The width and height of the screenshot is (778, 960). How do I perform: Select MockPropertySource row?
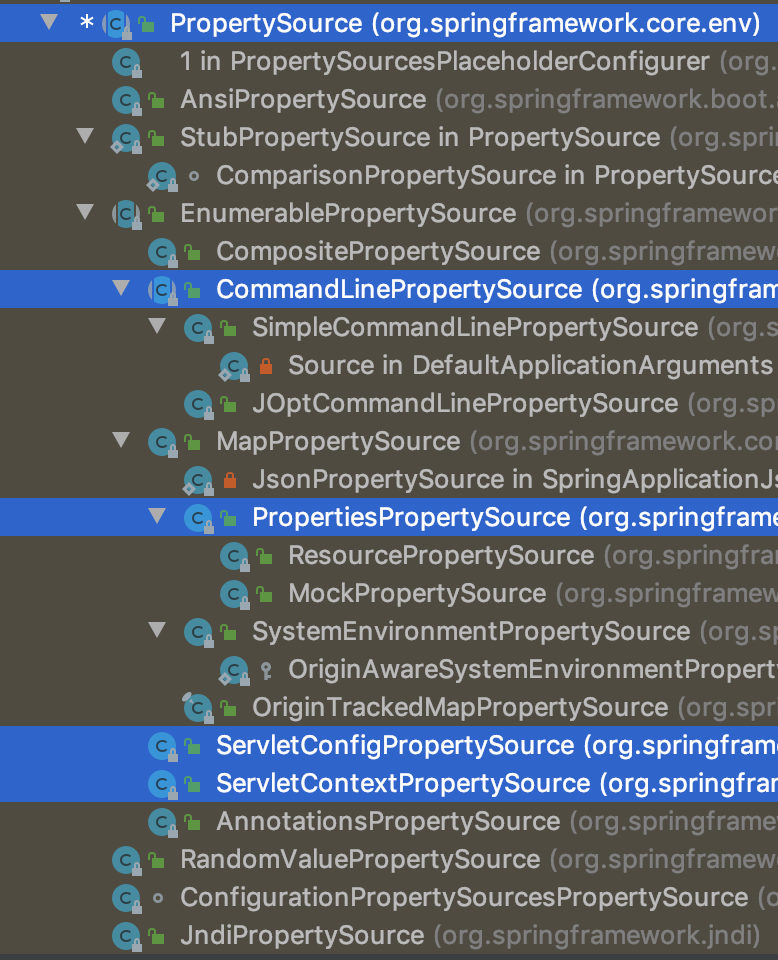coord(389,593)
